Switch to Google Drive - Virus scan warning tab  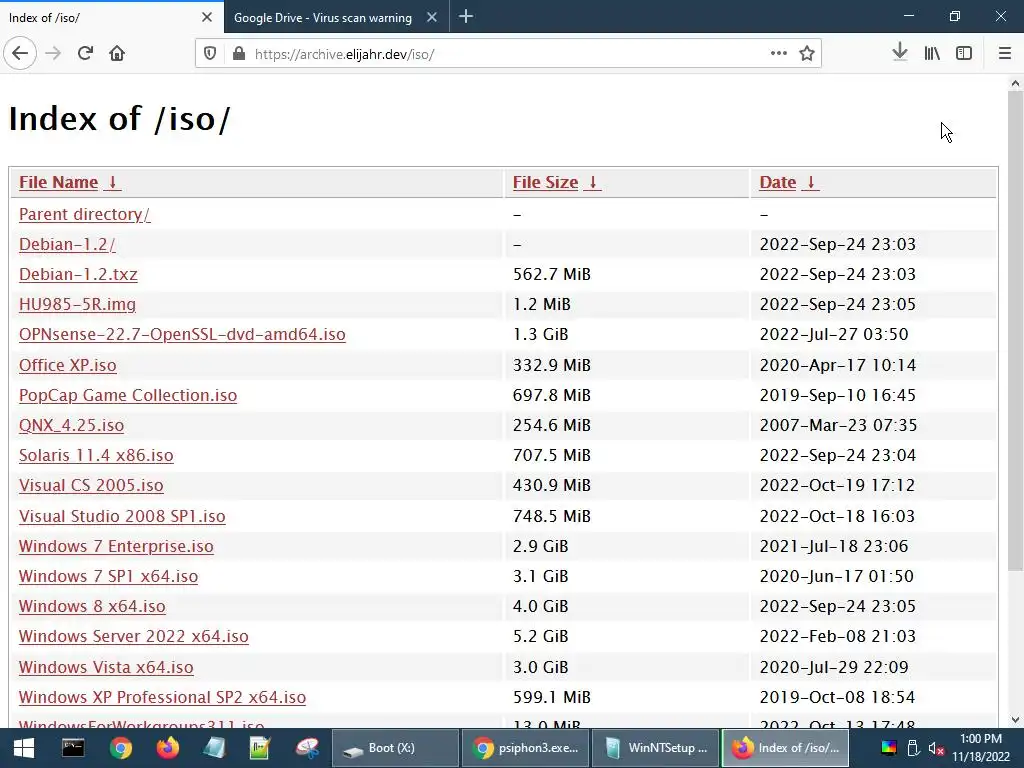point(323,18)
